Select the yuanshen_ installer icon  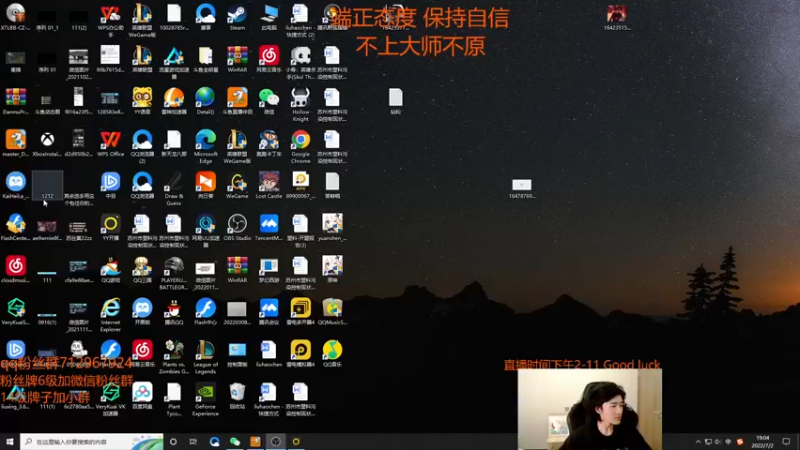pyautogui.click(x=332, y=227)
